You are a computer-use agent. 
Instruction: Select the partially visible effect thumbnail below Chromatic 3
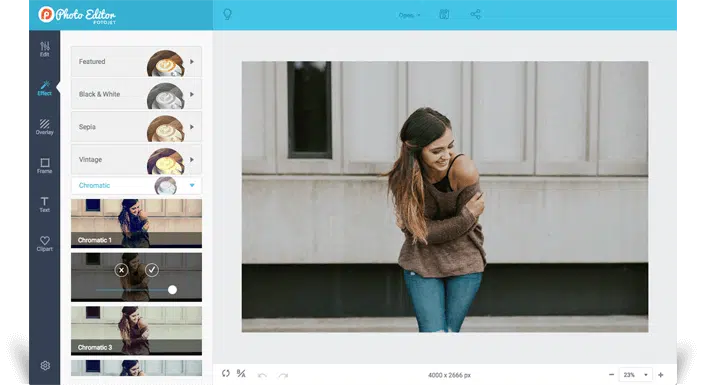pos(136,368)
